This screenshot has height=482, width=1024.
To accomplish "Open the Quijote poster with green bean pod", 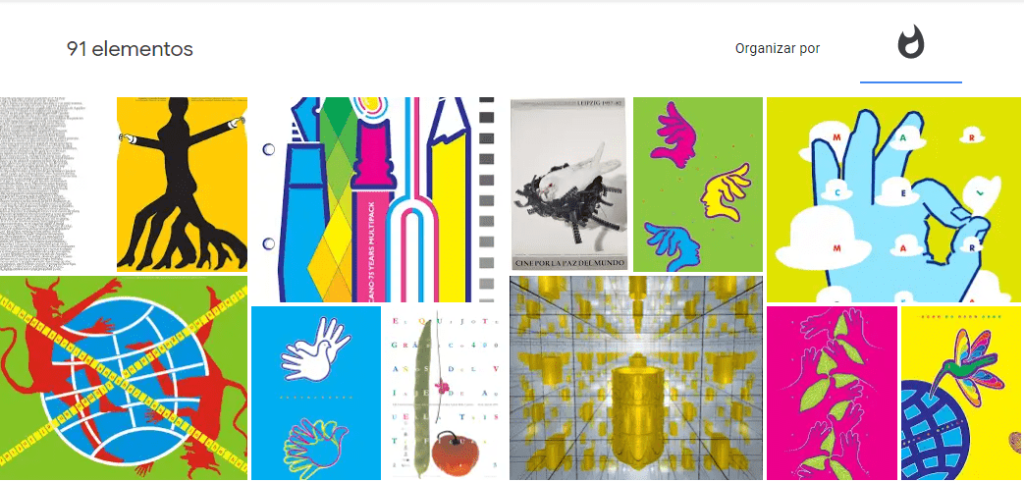I will click(x=445, y=393).
